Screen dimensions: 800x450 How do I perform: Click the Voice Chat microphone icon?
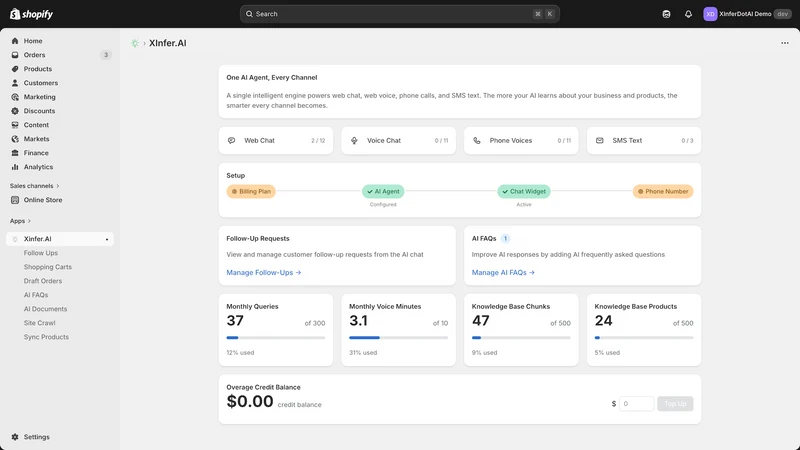pos(354,140)
